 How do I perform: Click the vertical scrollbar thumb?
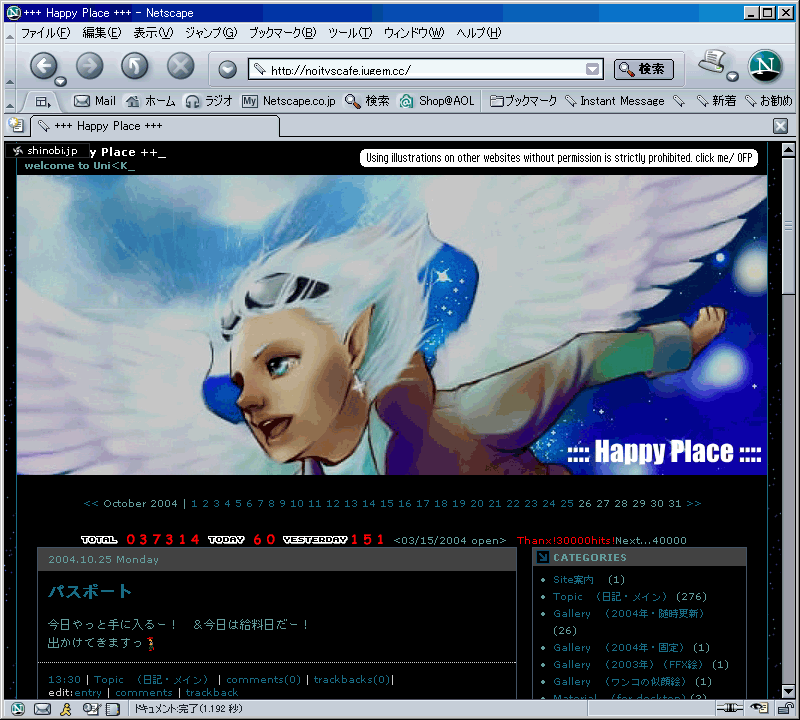click(788, 225)
